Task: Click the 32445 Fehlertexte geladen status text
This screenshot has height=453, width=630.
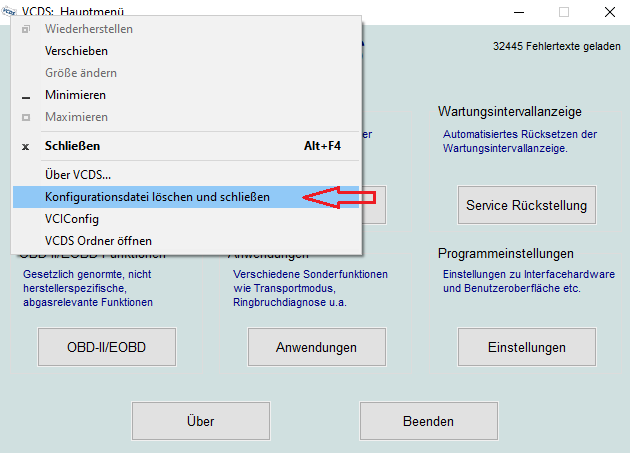Action: coord(557,46)
